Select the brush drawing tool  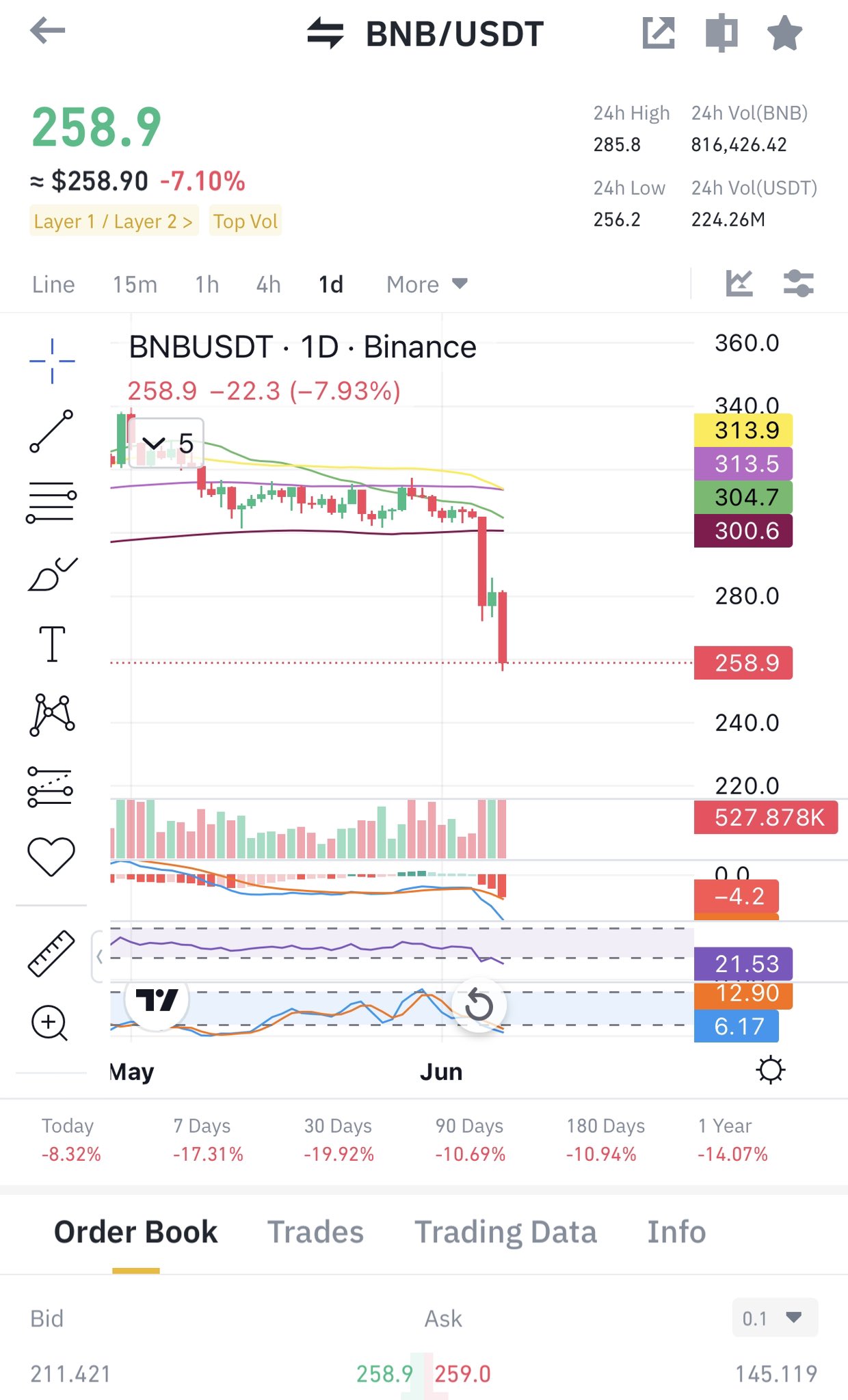point(53,574)
